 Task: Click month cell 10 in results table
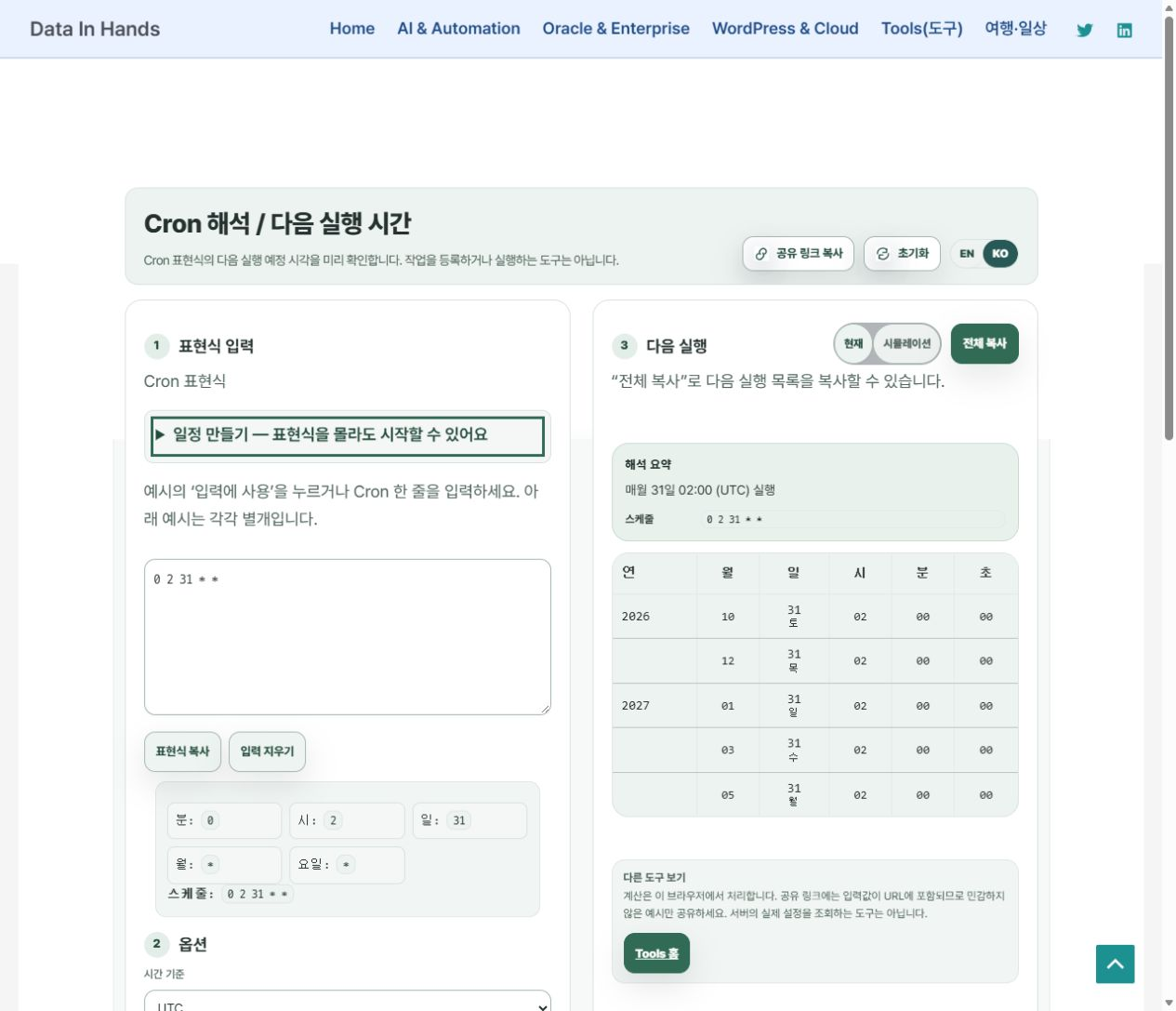[x=728, y=617]
